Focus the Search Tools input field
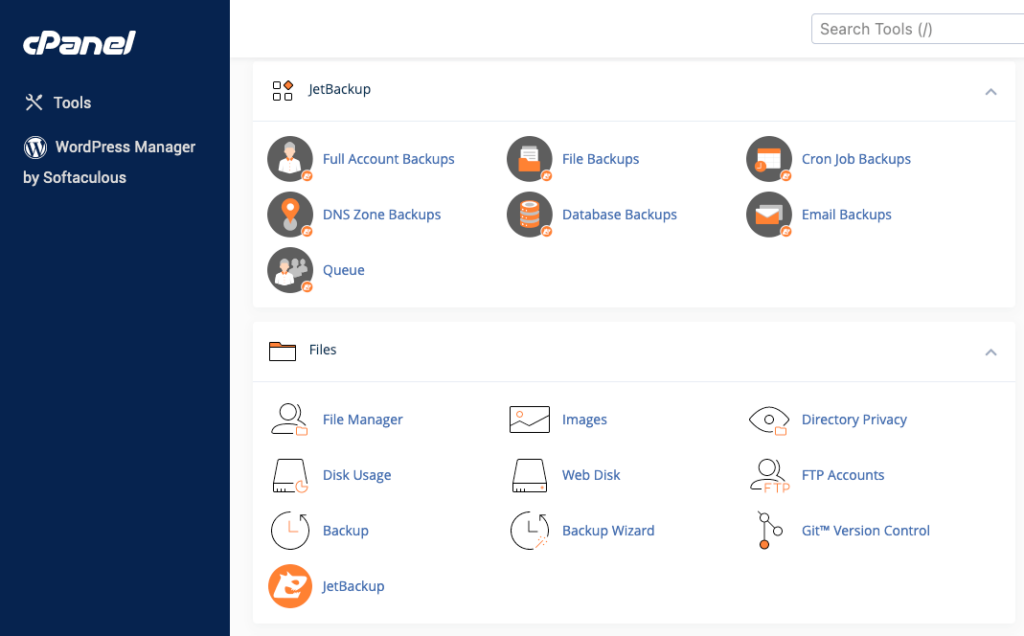The image size is (1024, 636). coord(917,29)
